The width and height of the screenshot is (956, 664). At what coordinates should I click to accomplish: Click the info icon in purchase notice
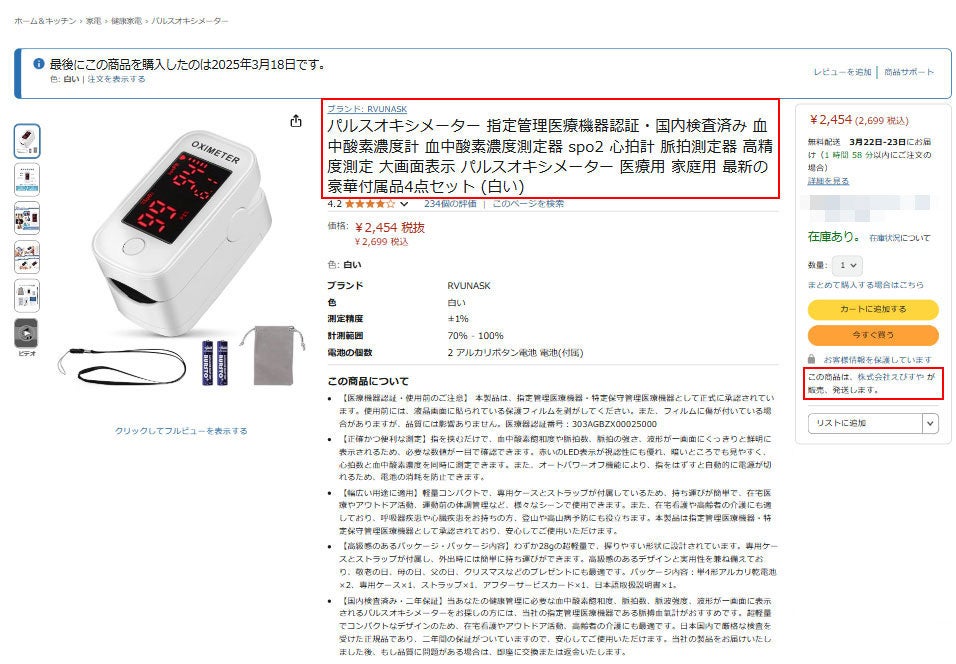point(39,63)
